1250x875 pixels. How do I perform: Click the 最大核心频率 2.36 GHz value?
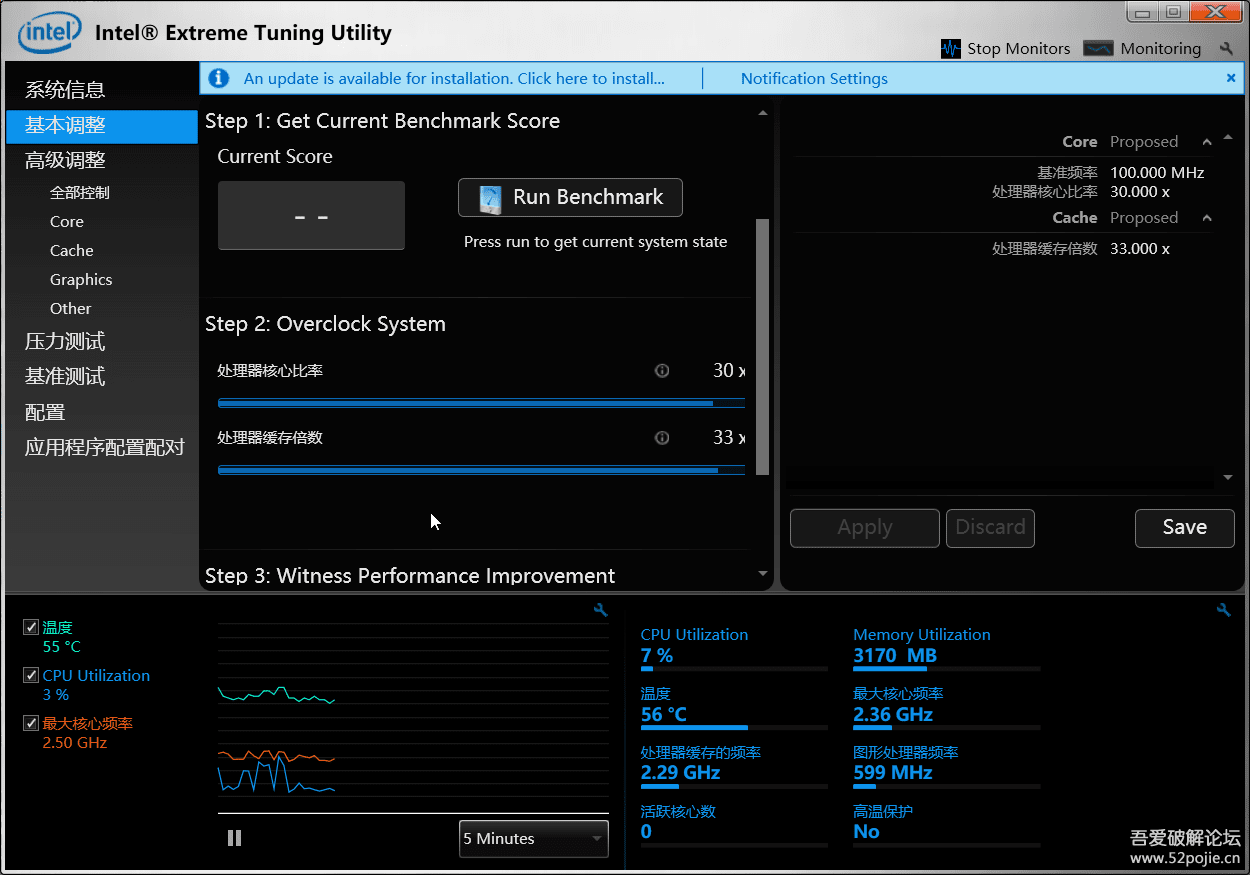pos(893,715)
